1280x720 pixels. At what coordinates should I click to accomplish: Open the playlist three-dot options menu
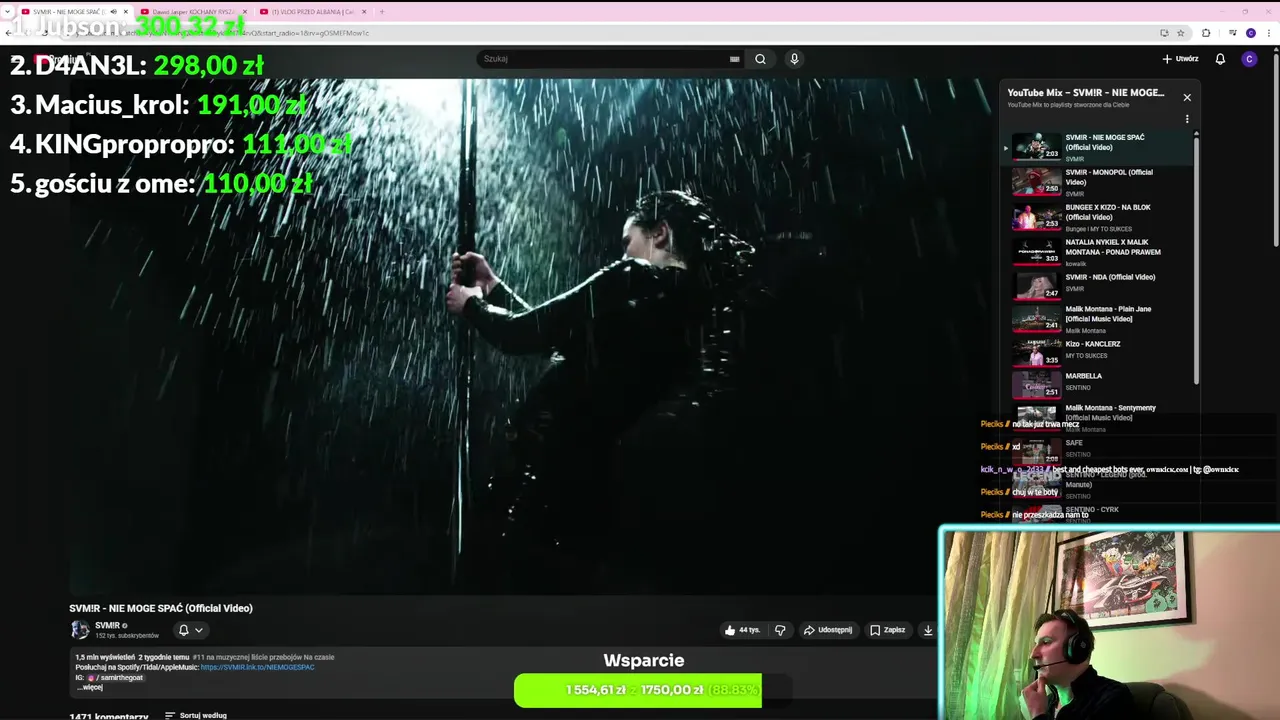point(1187,119)
